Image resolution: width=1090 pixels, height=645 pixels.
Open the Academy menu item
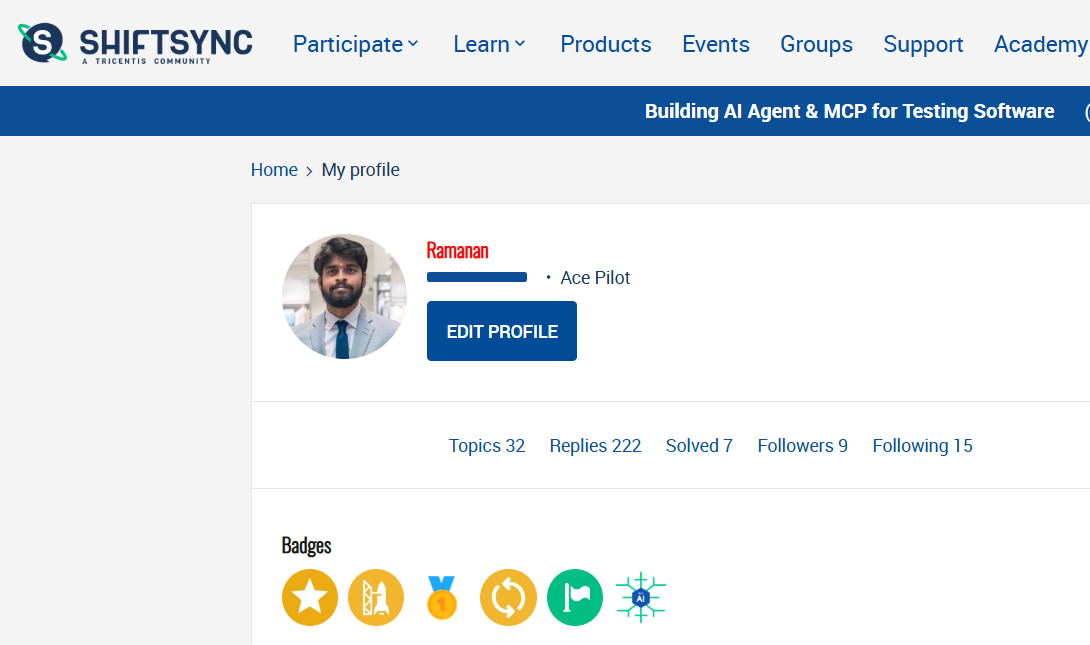click(x=1041, y=44)
